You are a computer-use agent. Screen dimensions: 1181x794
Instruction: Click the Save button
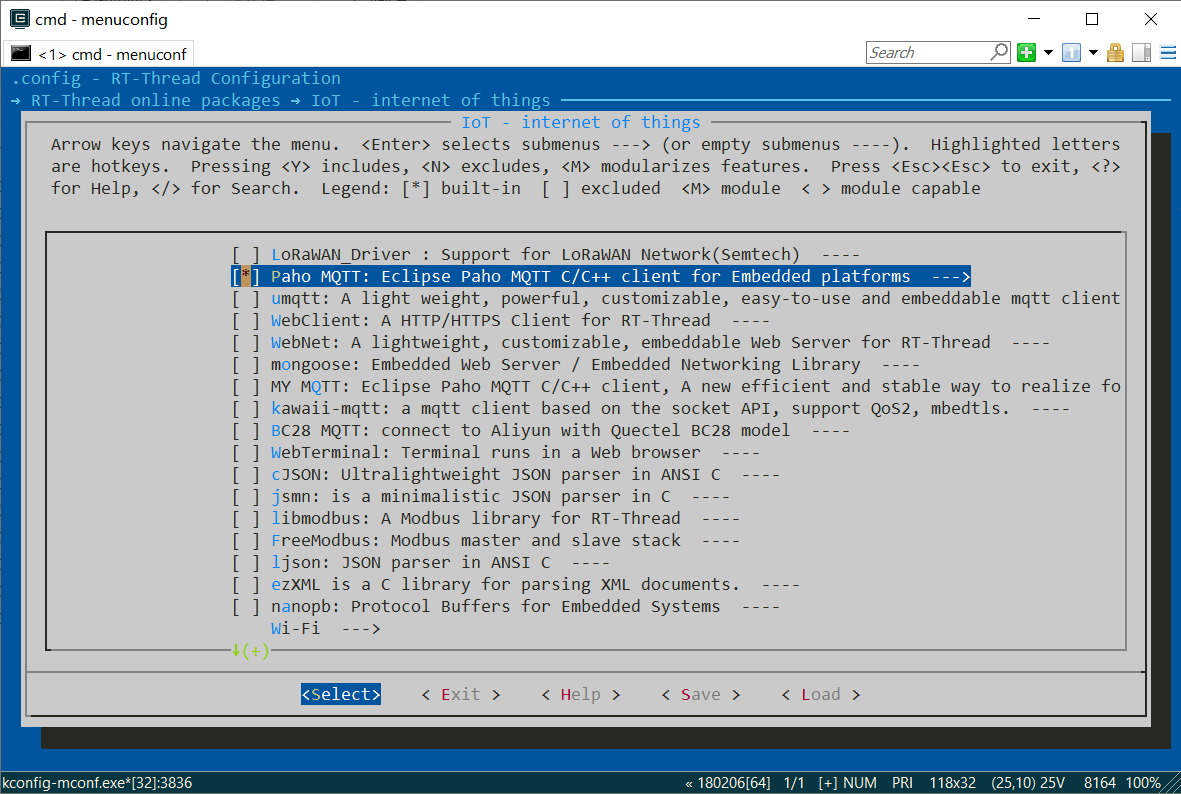coord(700,695)
